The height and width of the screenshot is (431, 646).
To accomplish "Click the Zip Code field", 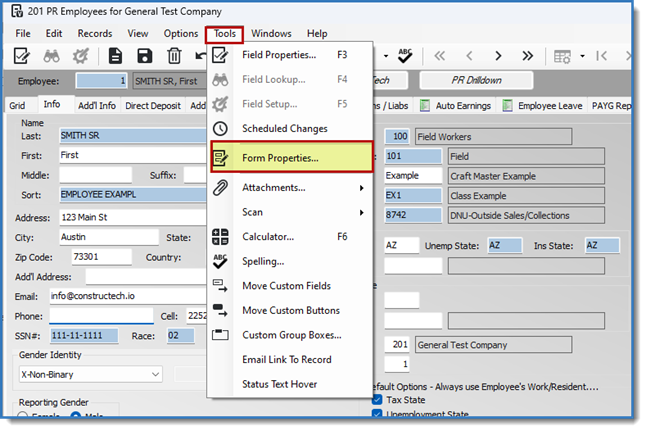I will point(102,257).
